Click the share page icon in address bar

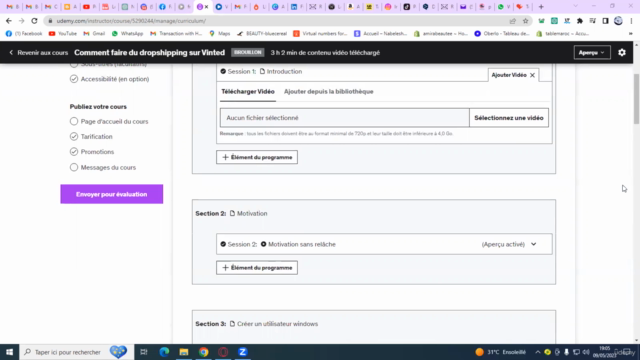pos(513,21)
